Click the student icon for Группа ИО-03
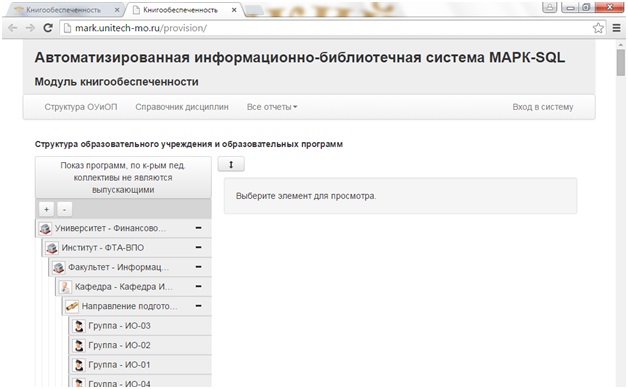The height and width of the screenshot is (389, 628). click(x=78, y=326)
